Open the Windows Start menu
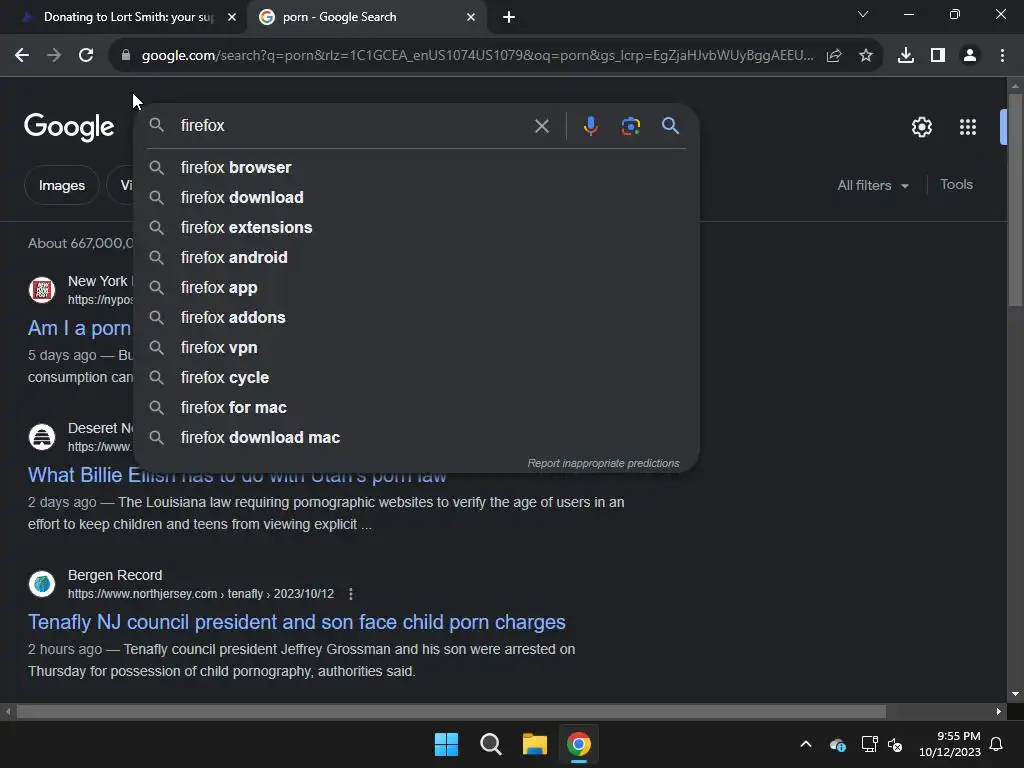The width and height of the screenshot is (1024, 768). coord(447,744)
